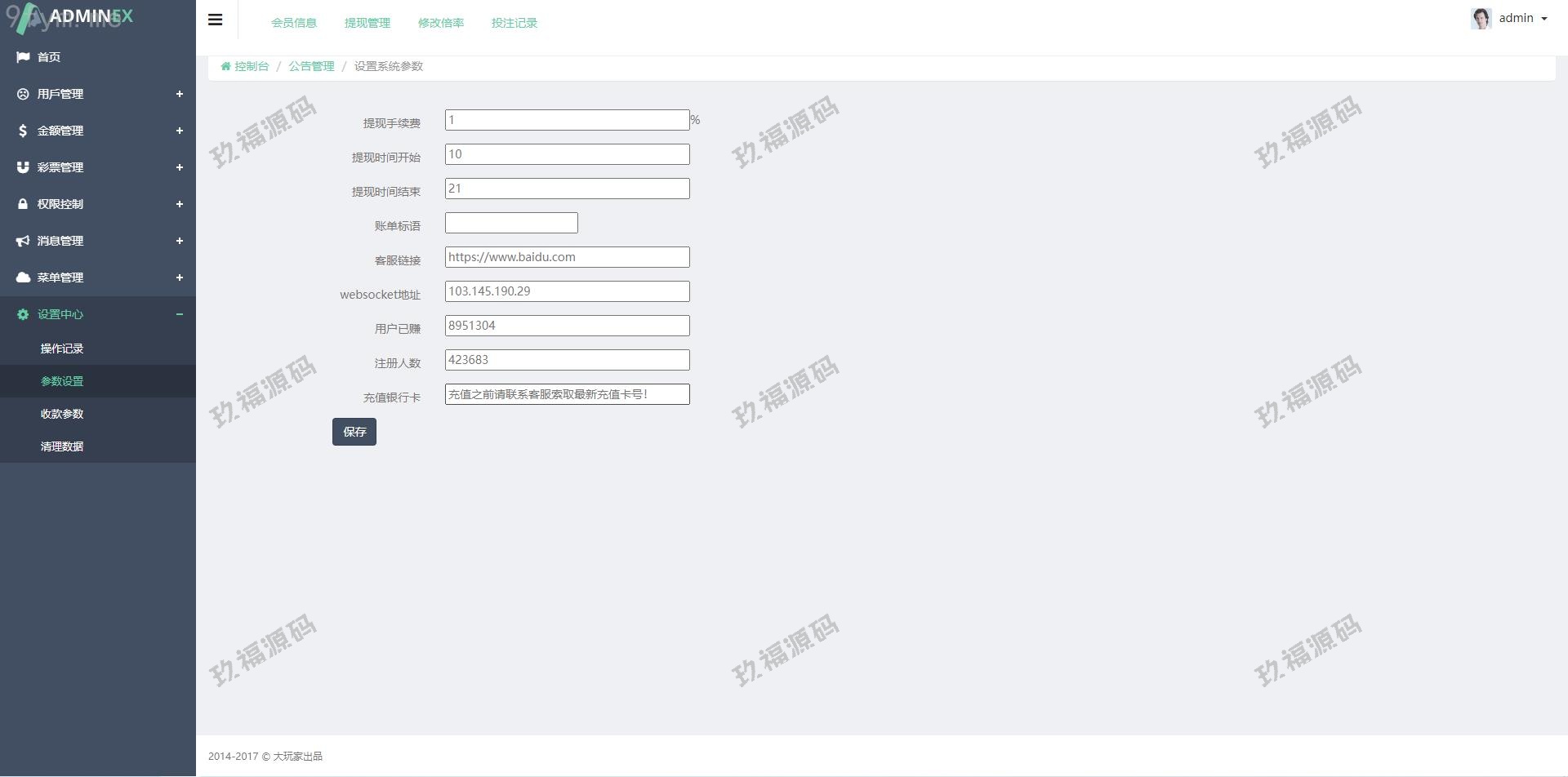Open the admin user dropdown arrow

click(1544, 19)
